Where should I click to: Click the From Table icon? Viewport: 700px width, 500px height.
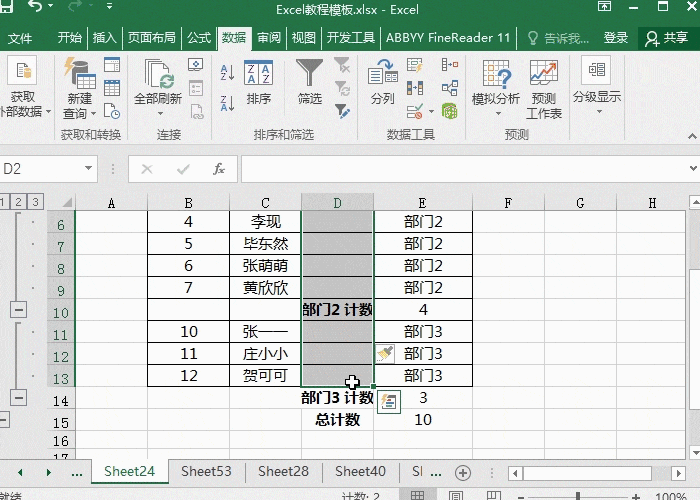point(112,88)
